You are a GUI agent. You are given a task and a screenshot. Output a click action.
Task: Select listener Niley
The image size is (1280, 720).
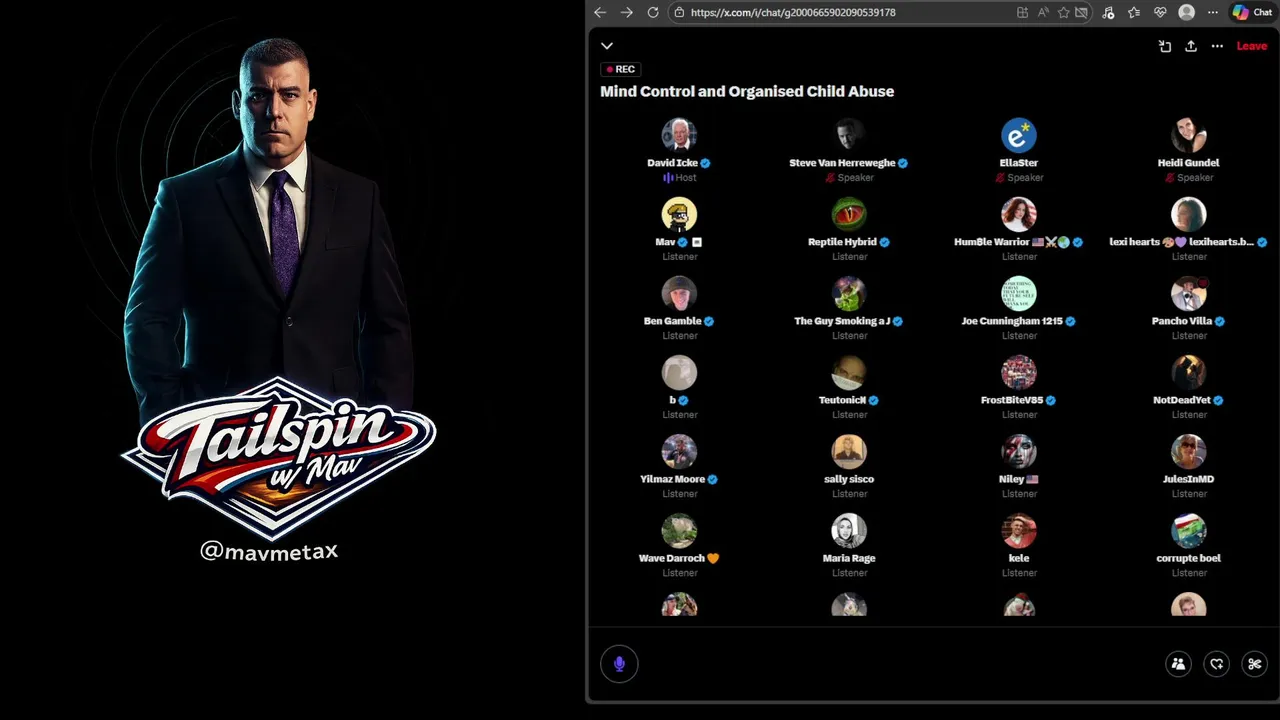[x=1019, y=465]
